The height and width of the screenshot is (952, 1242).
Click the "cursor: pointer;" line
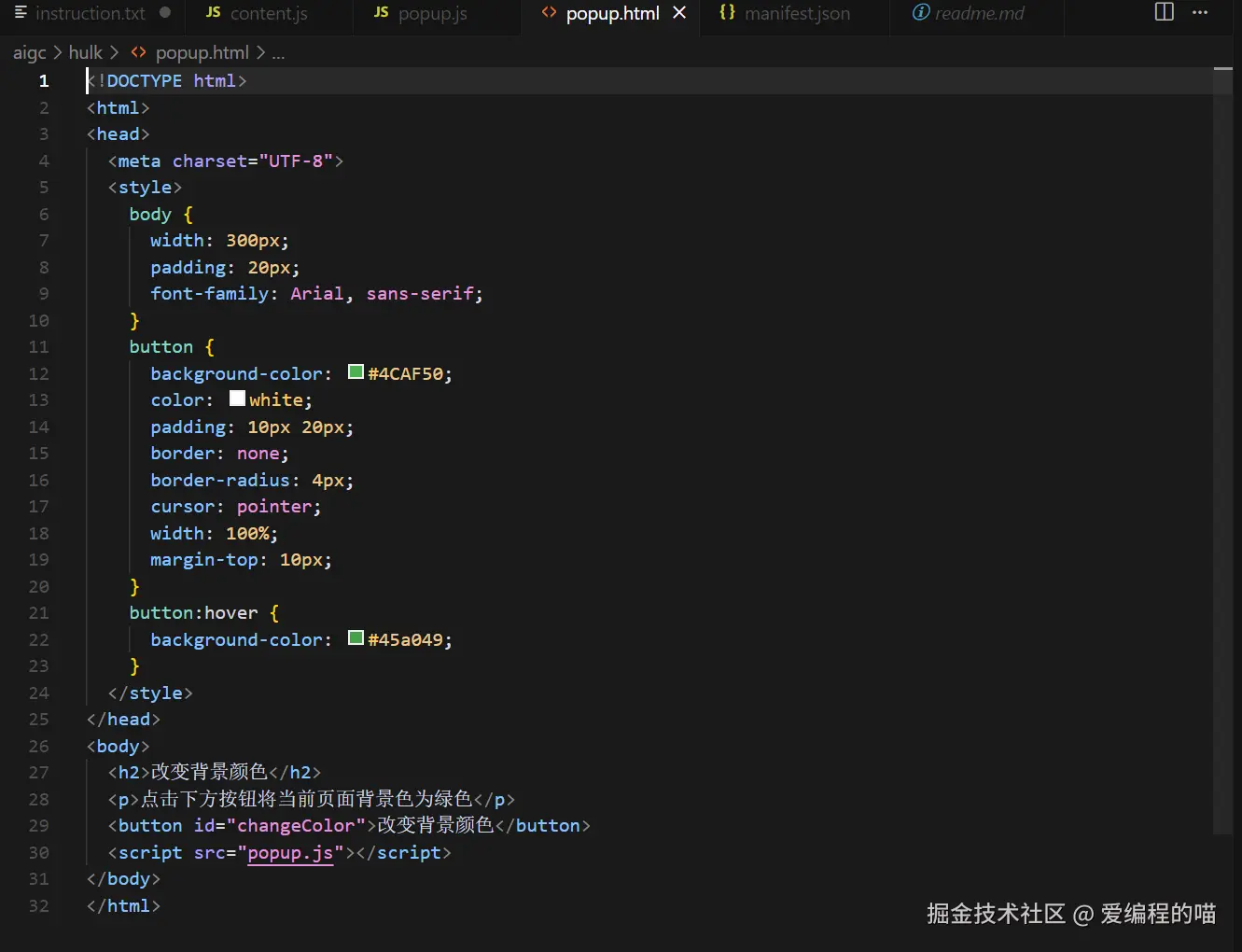235,507
